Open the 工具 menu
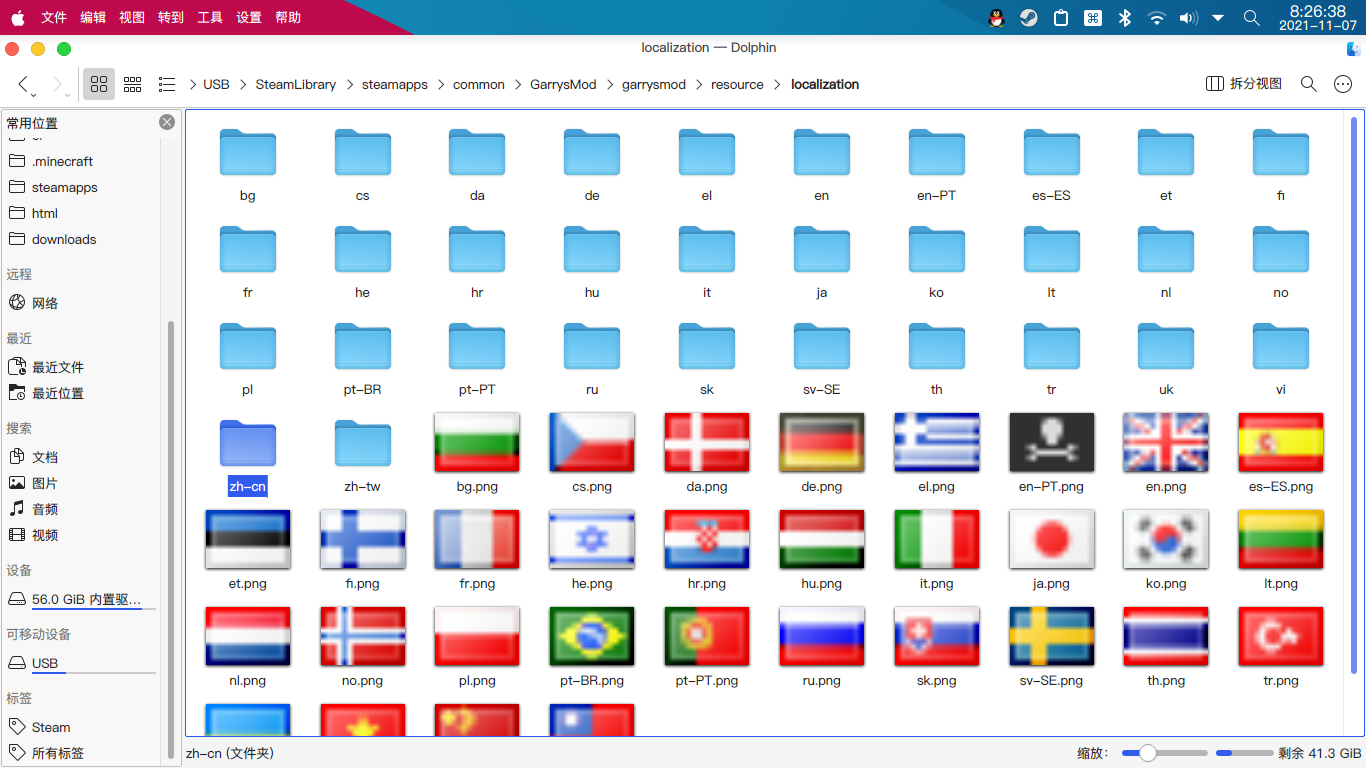1366x768 pixels. (209, 17)
